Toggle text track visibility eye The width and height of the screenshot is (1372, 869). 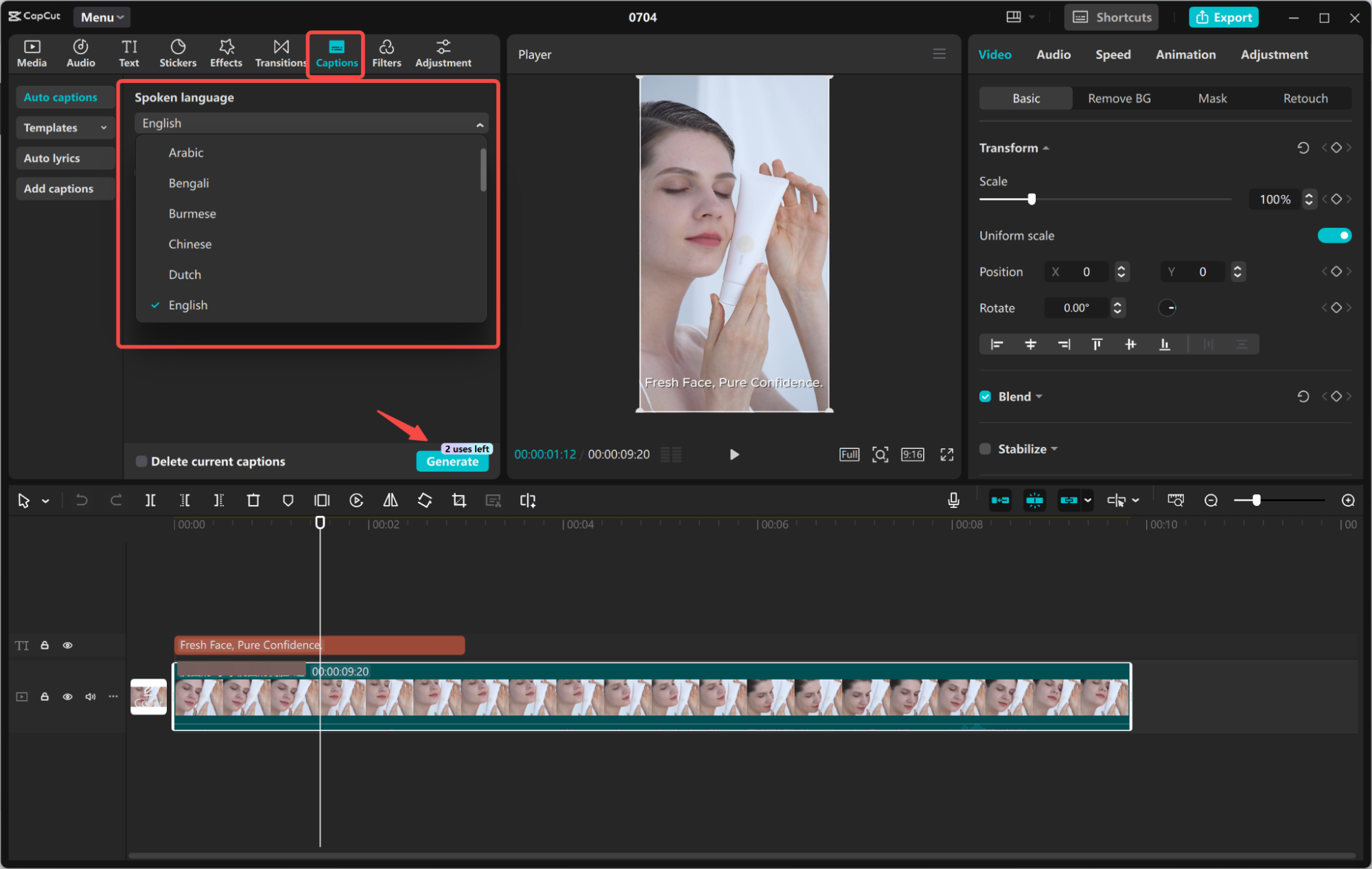(x=67, y=645)
